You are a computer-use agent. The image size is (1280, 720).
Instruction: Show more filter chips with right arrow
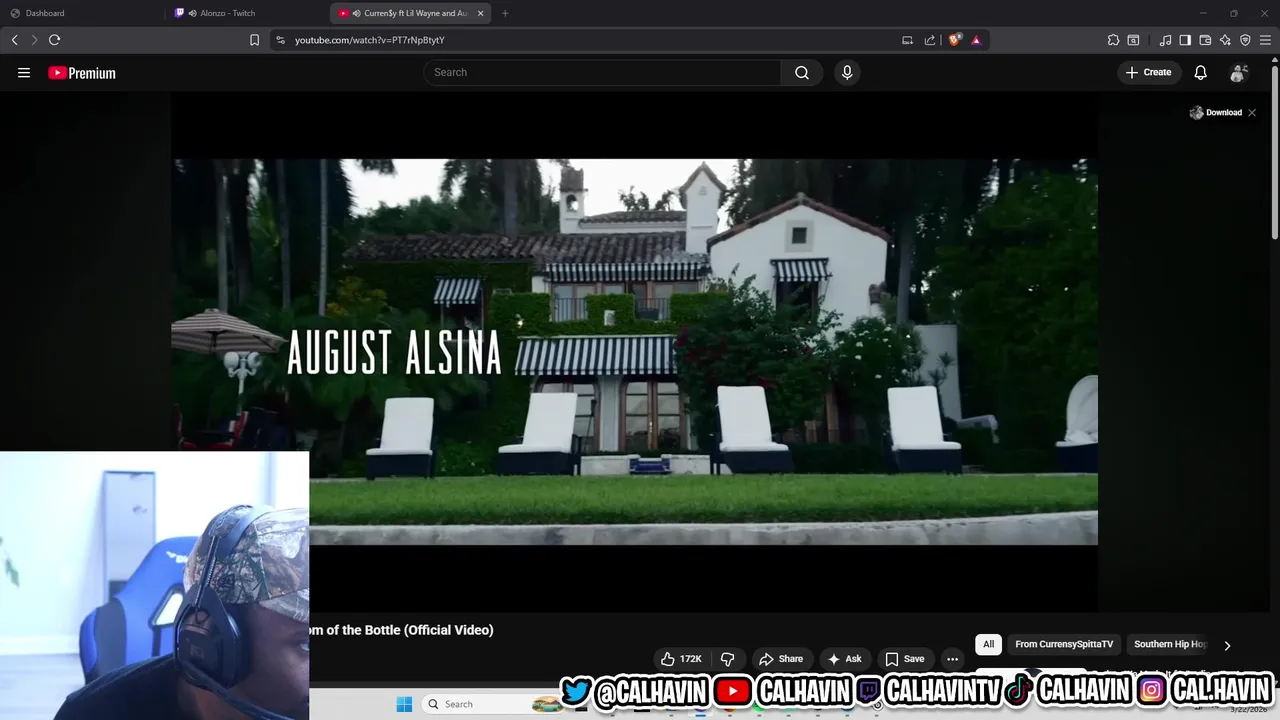click(1227, 645)
